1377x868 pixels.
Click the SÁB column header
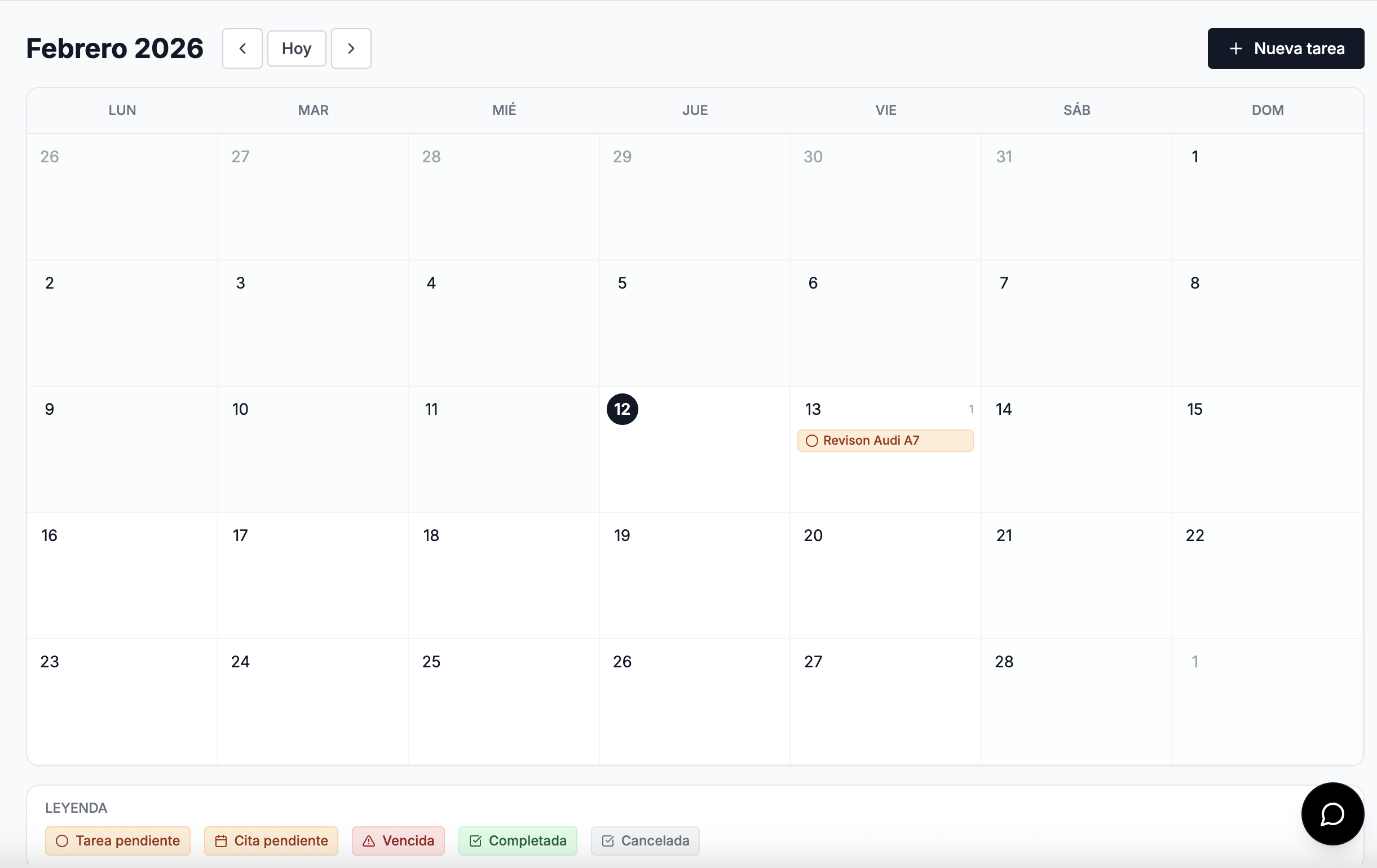1077,110
